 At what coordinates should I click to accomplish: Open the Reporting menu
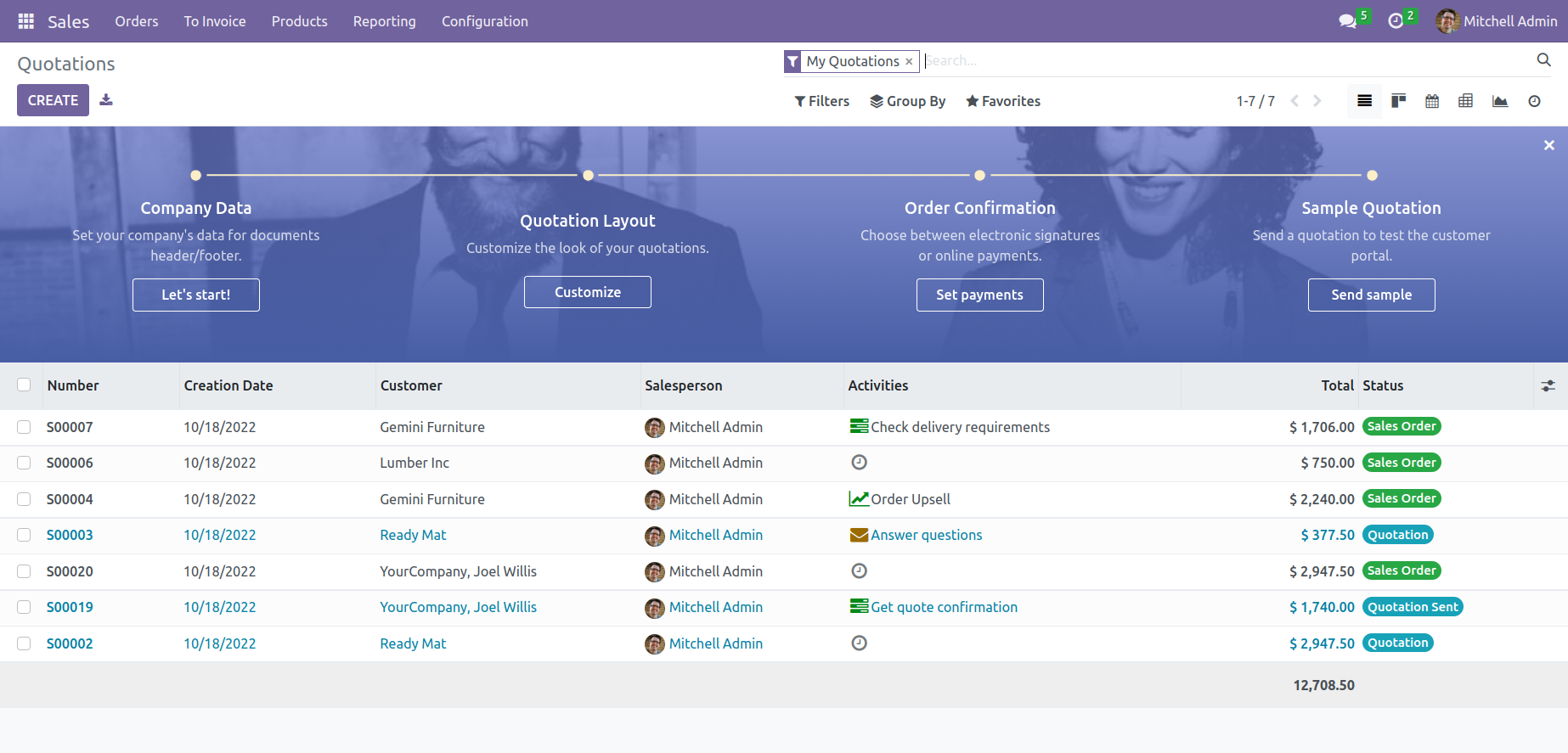pyautogui.click(x=385, y=21)
